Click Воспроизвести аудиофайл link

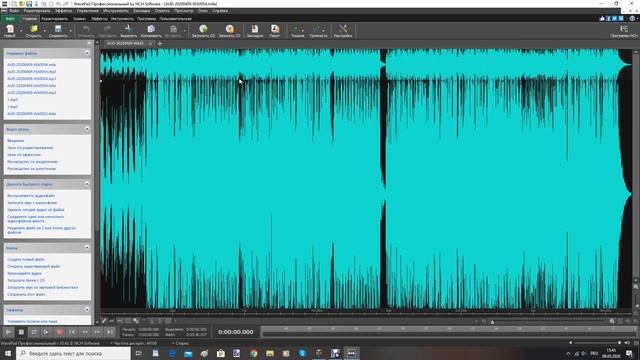click(x=31, y=196)
